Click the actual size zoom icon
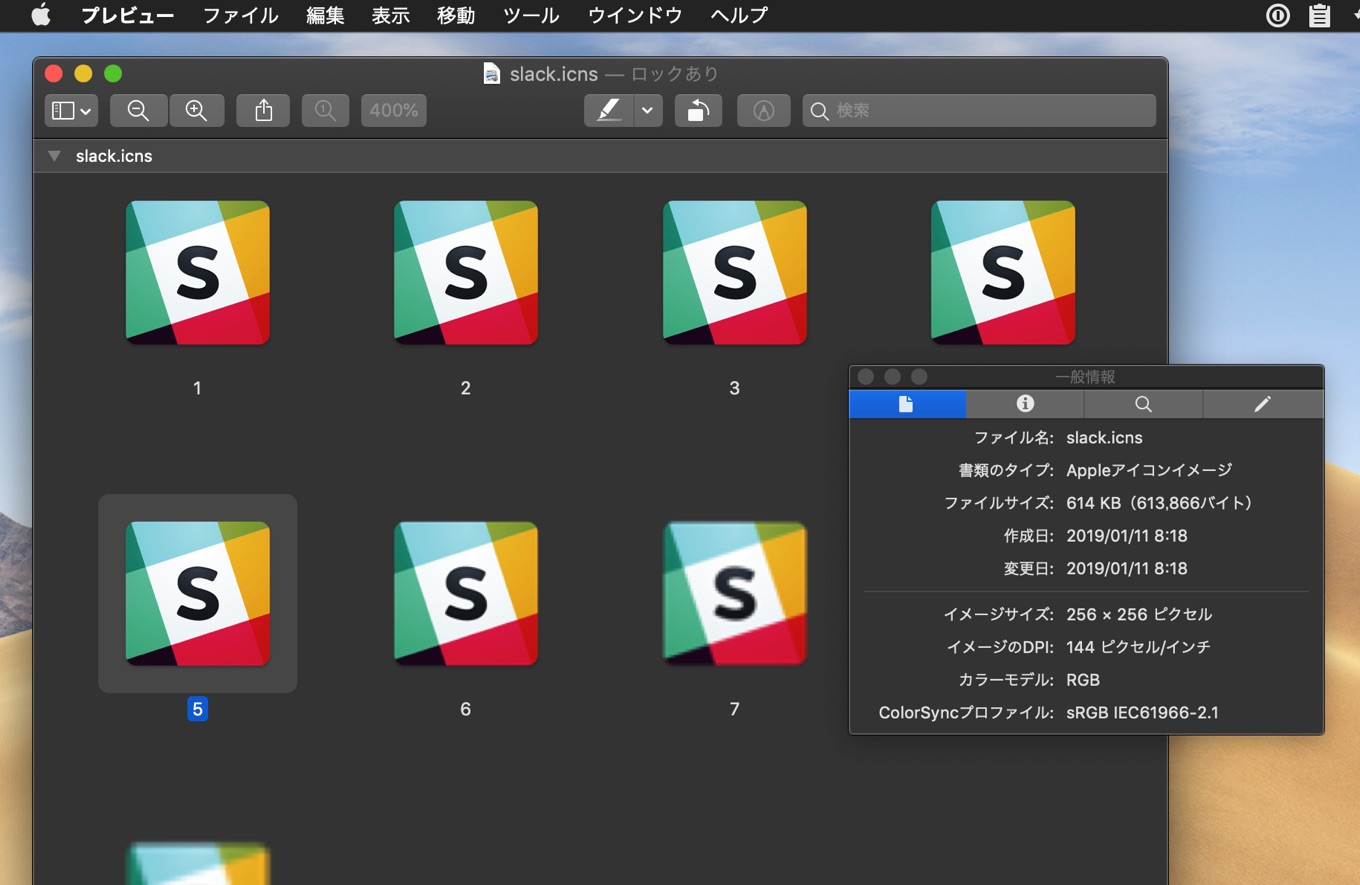 coord(325,111)
